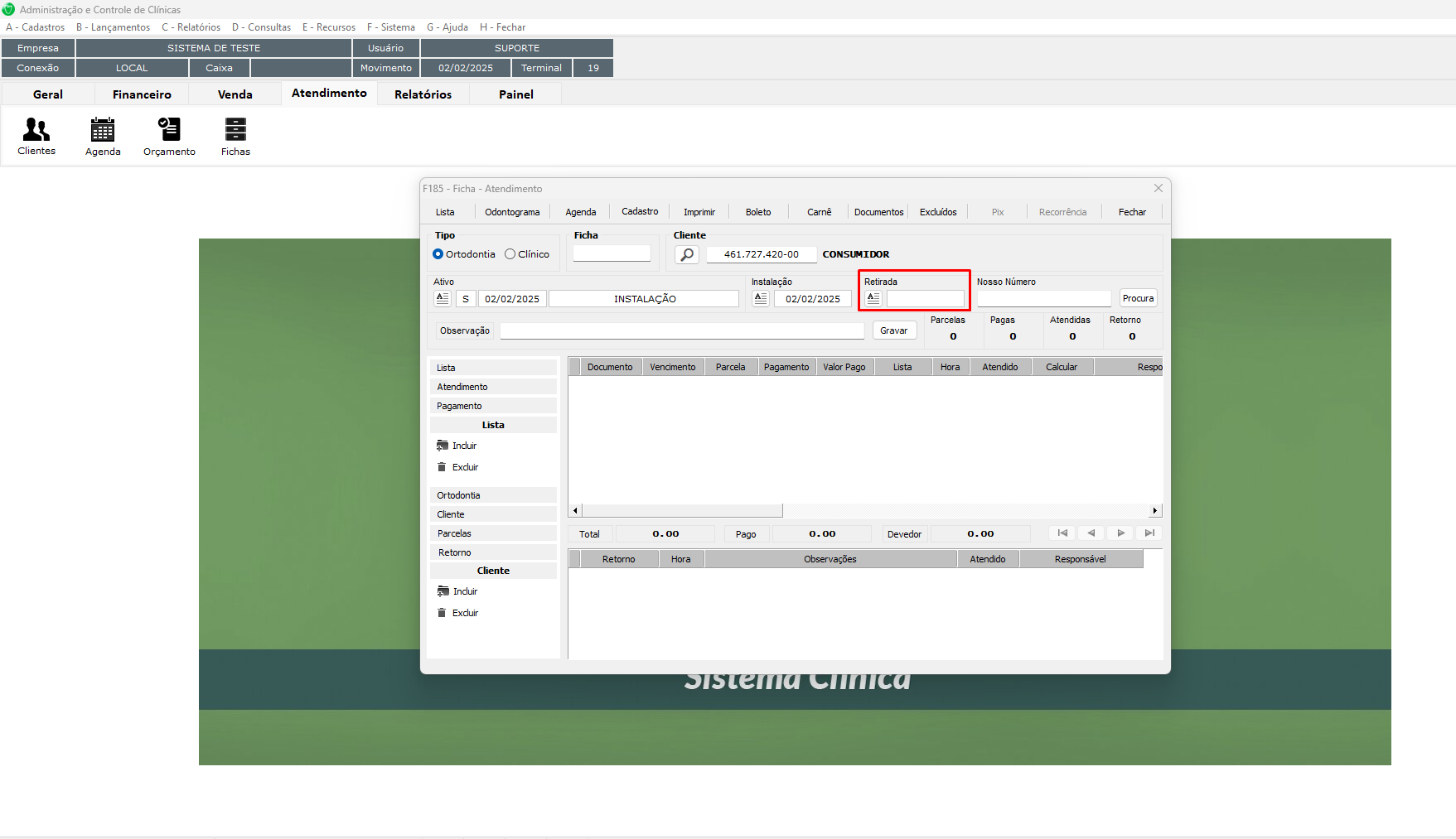The height and width of the screenshot is (839, 1456).
Task: Click Incluir under the Lista section
Action: coord(457,446)
